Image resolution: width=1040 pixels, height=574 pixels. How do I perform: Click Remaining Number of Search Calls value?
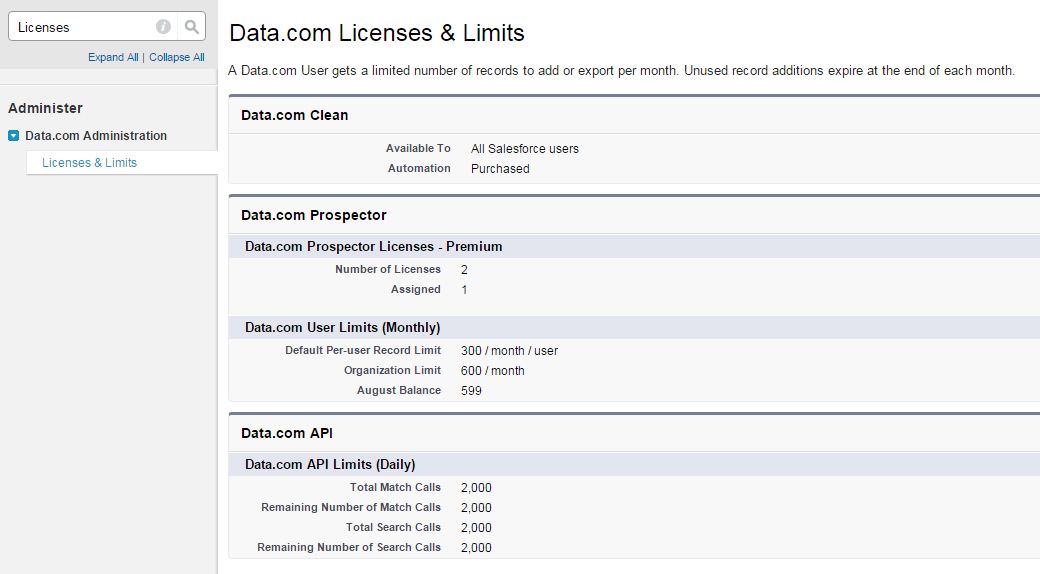click(476, 547)
